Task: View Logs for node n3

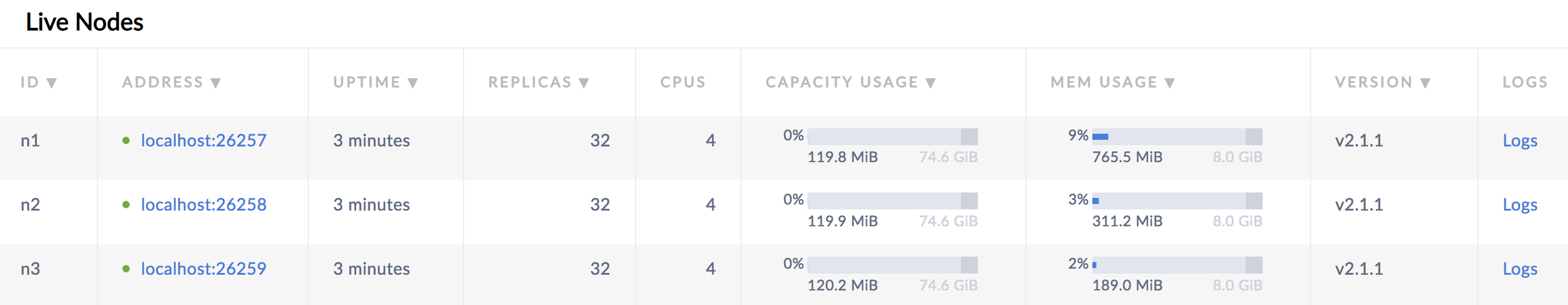Action: (x=1520, y=269)
